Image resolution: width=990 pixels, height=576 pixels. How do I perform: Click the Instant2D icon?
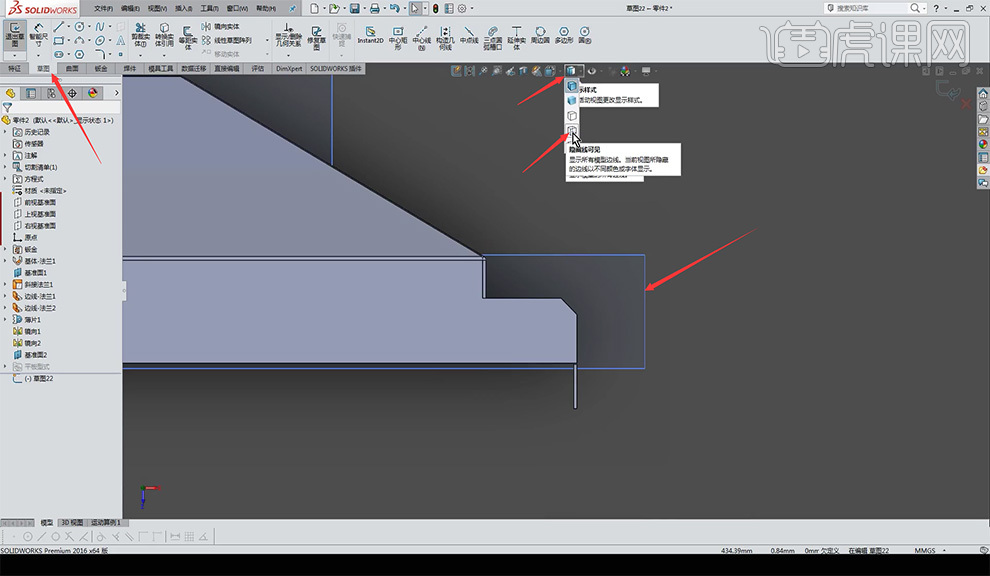(371, 34)
